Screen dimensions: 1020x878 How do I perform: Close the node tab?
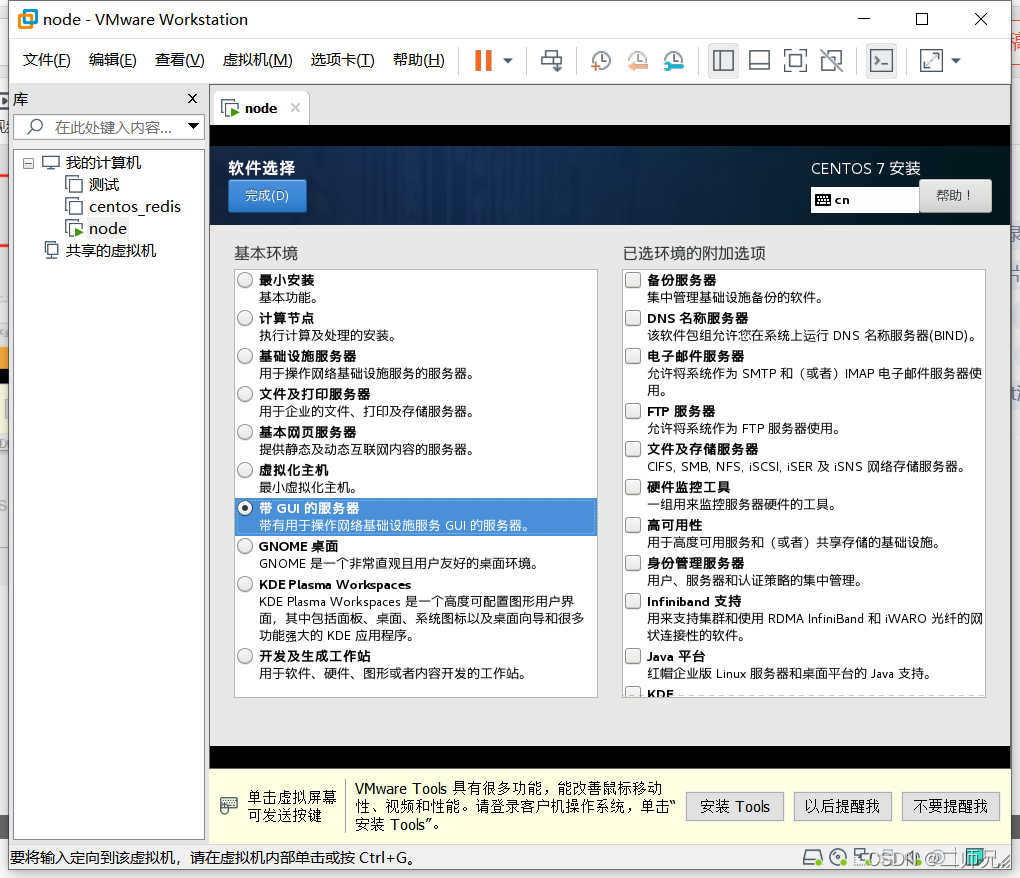(x=295, y=107)
